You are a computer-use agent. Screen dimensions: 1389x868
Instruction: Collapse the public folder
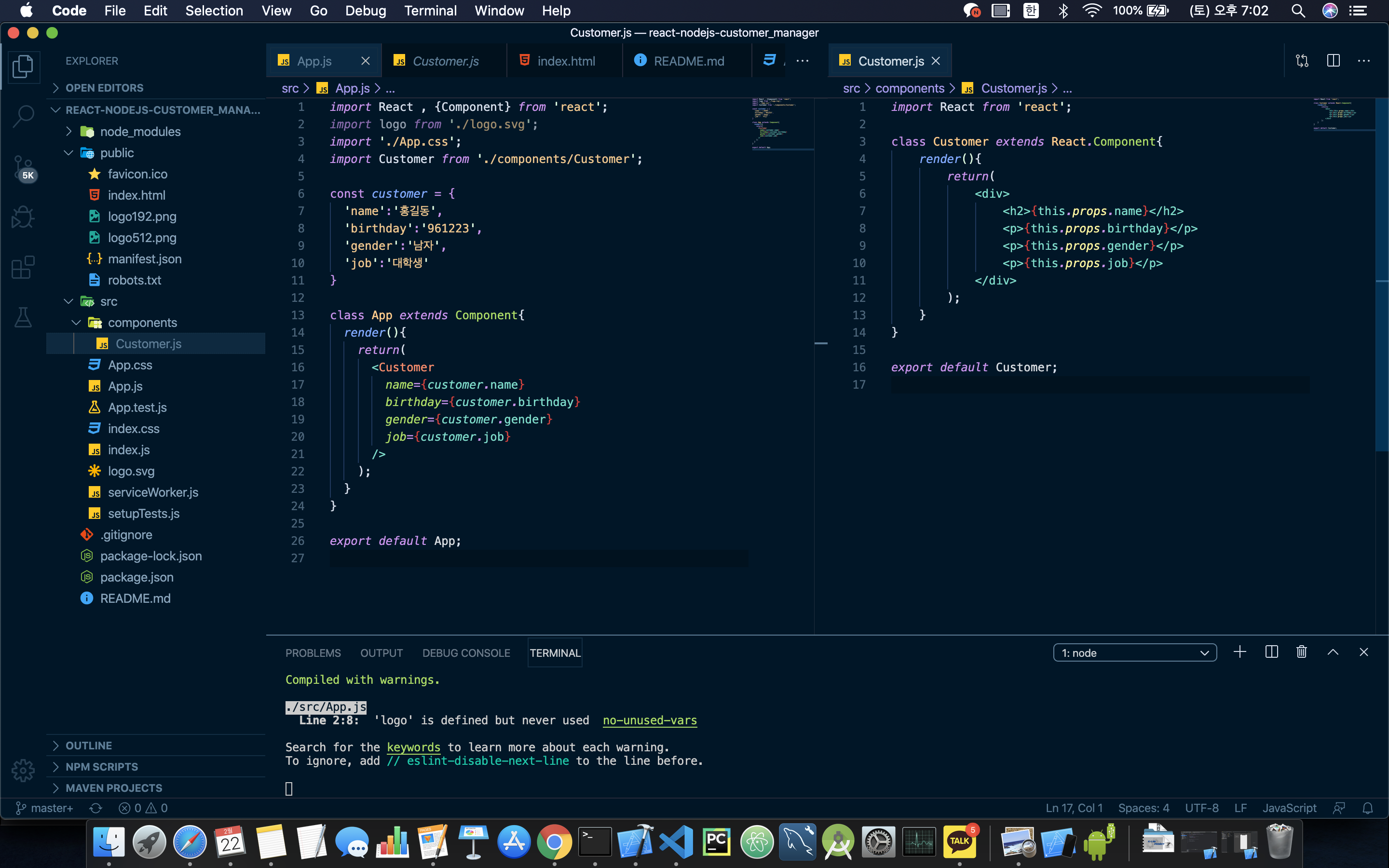coord(117,153)
